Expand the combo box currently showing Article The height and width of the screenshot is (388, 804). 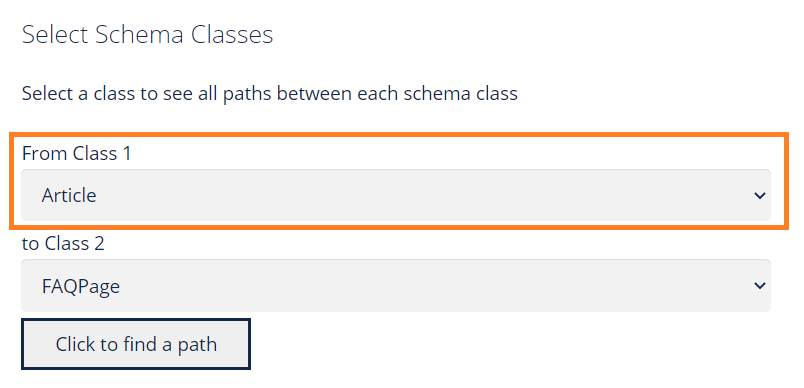click(x=395, y=195)
